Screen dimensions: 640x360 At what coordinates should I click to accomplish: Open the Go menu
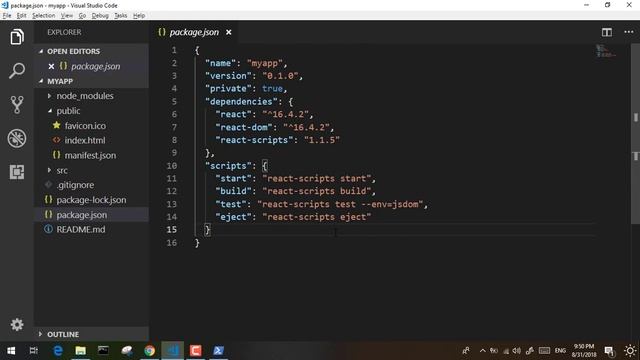82,16
